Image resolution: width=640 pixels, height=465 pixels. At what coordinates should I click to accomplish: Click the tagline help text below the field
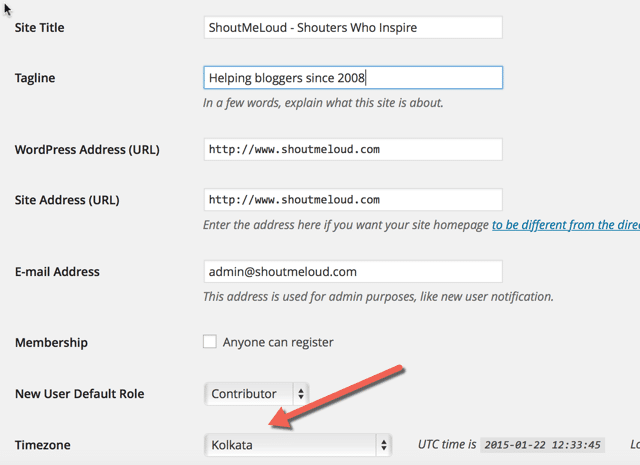pyautogui.click(x=322, y=102)
